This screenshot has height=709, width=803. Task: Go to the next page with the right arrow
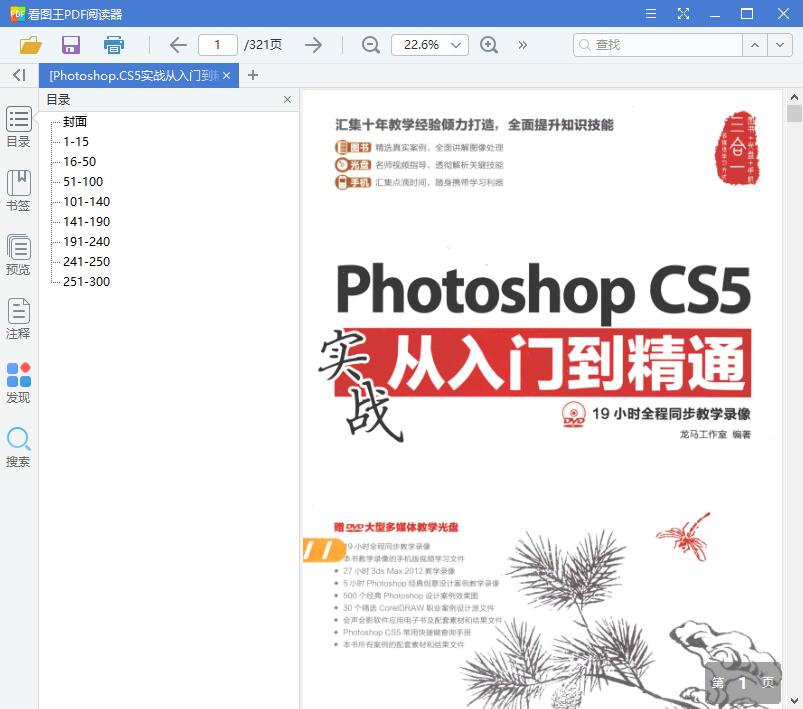point(313,45)
